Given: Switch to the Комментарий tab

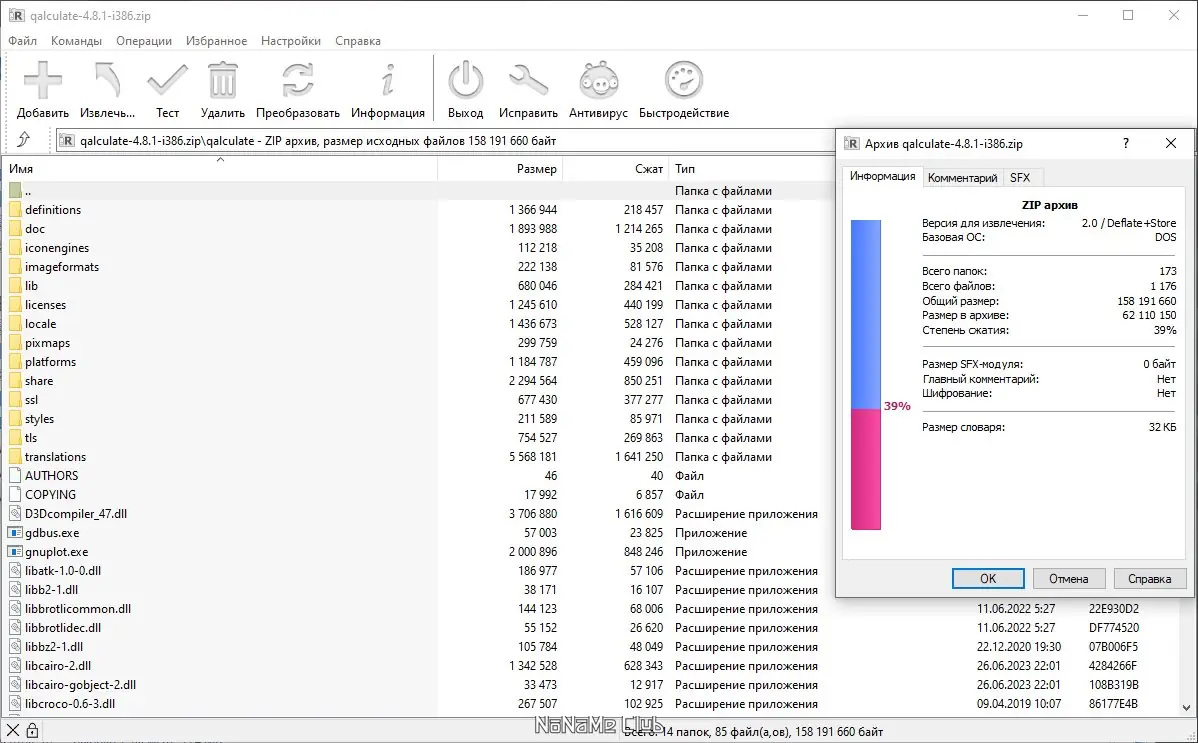Looking at the screenshot, I should [x=963, y=177].
